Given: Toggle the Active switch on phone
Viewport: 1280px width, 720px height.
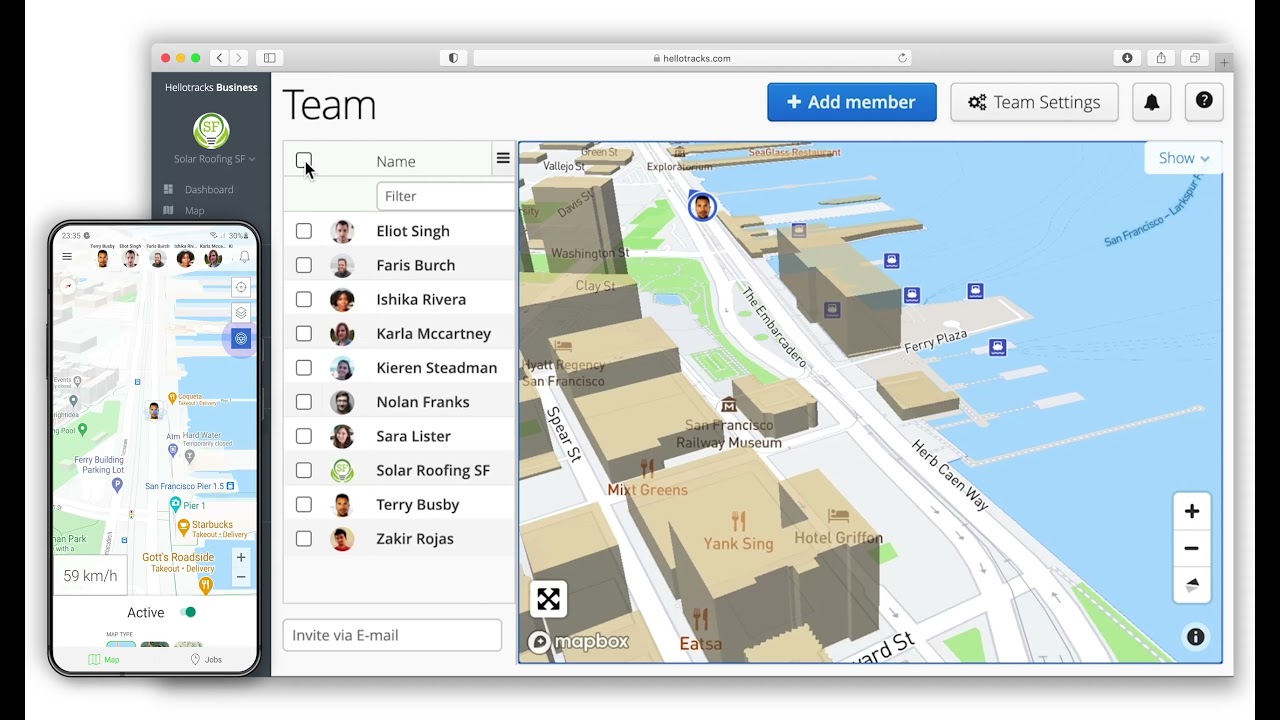Looking at the screenshot, I should pos(188,612).
